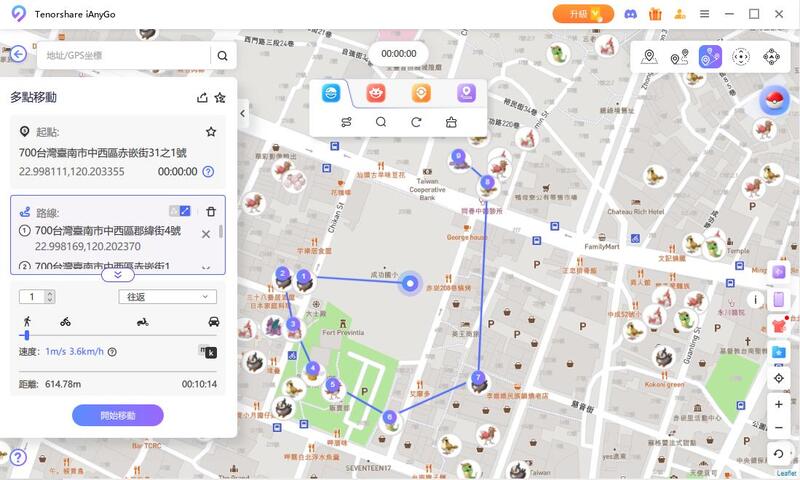
Task: Click the Poké Ball floating button
Action: tap(774, 99)
